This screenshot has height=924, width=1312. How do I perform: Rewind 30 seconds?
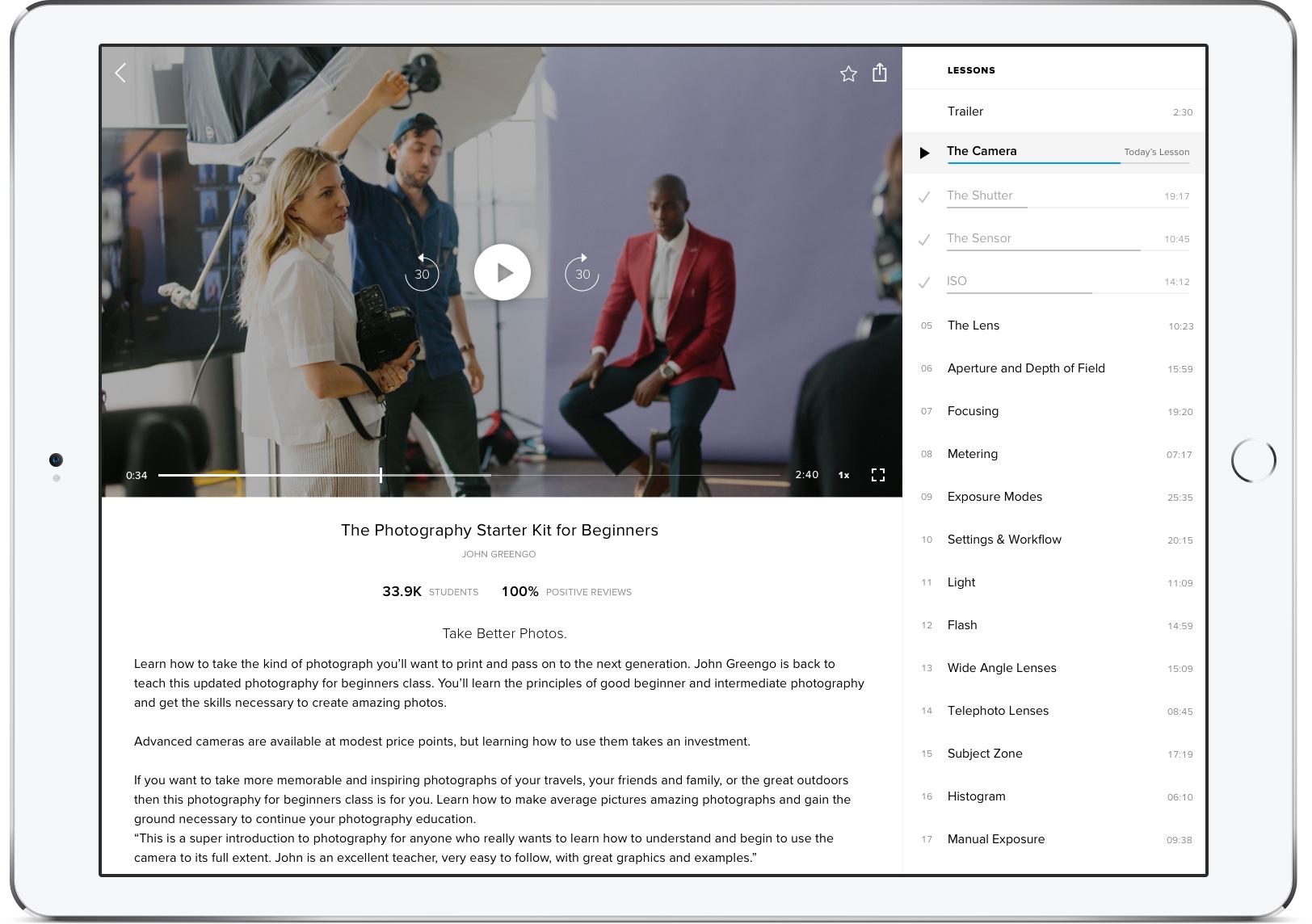click(x=422, y=273)
